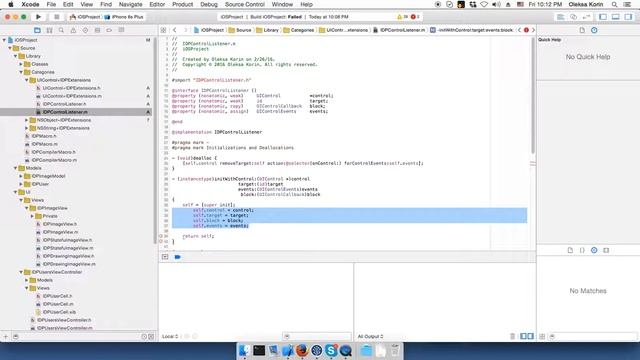Screen dimensions: 640x360
Task: Open the Product menu
Action: click(x=182, y=4)
